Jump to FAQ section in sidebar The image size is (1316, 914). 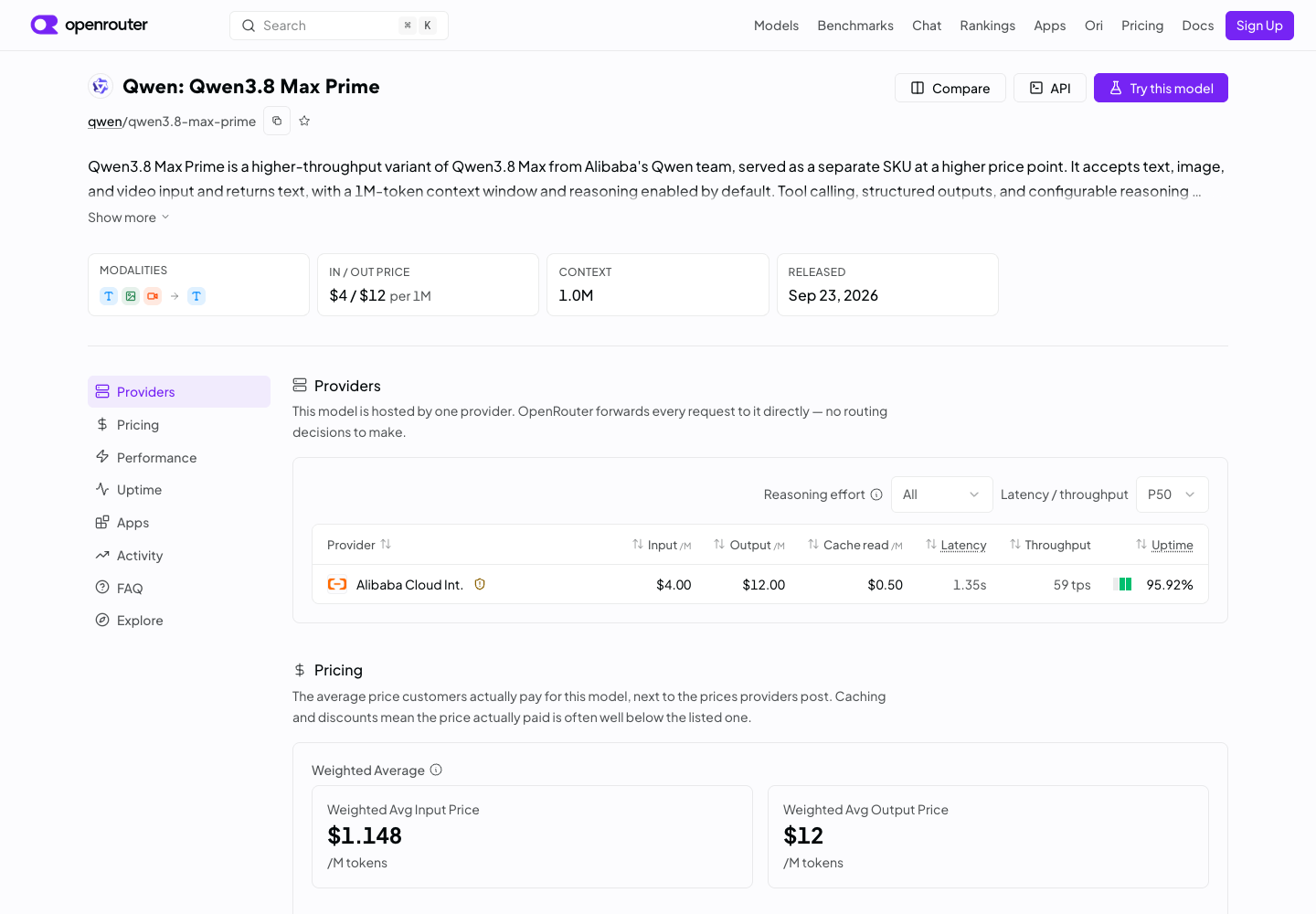click(179, 589)
